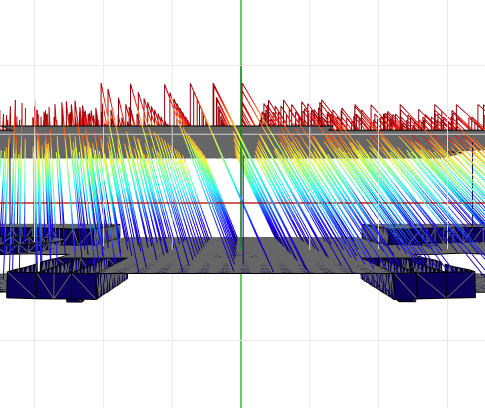The width and height of the screenshot is (485, 408).
Task: Select the dark blue block at lower left
Action: (67, 279)
